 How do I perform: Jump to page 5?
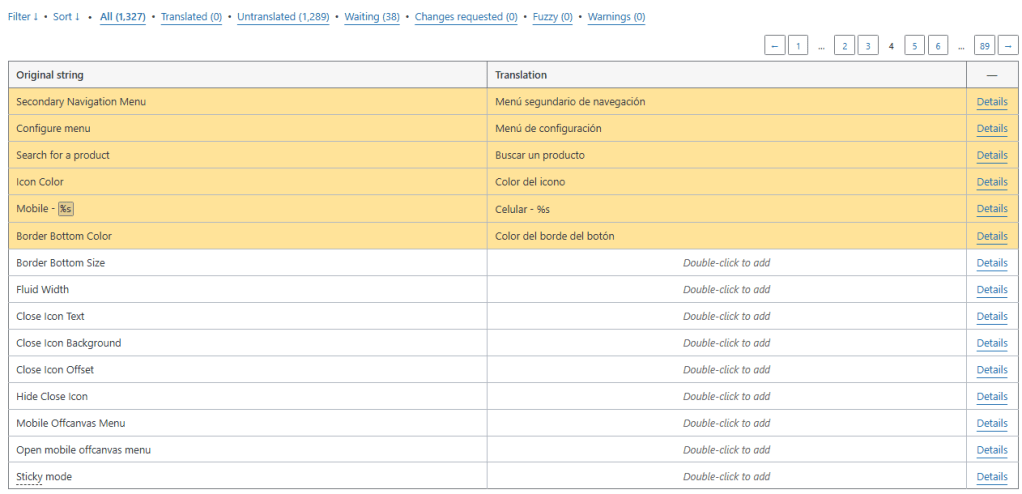(914, 46)
